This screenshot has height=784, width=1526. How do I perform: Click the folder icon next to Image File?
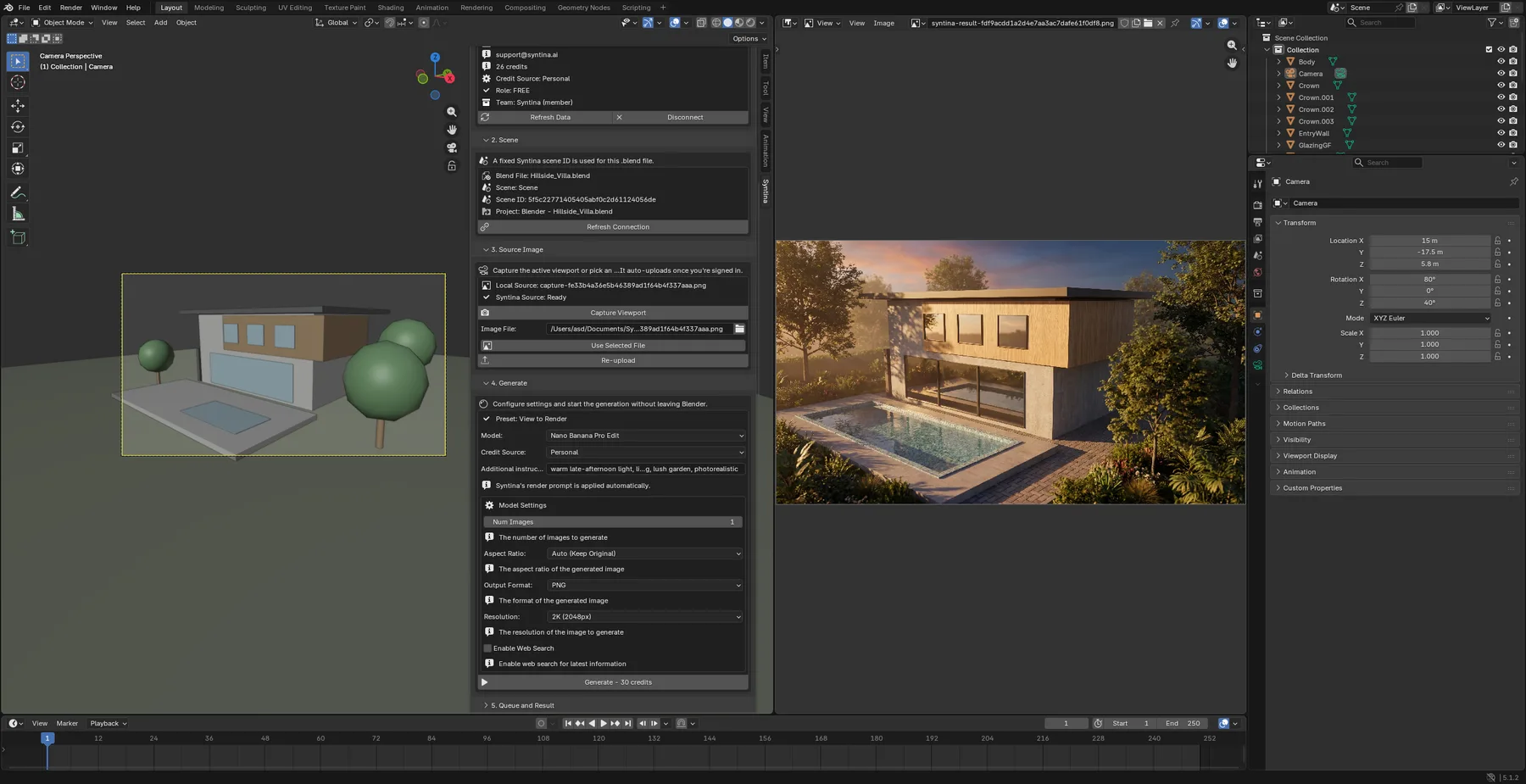click(x=739, y=329)
